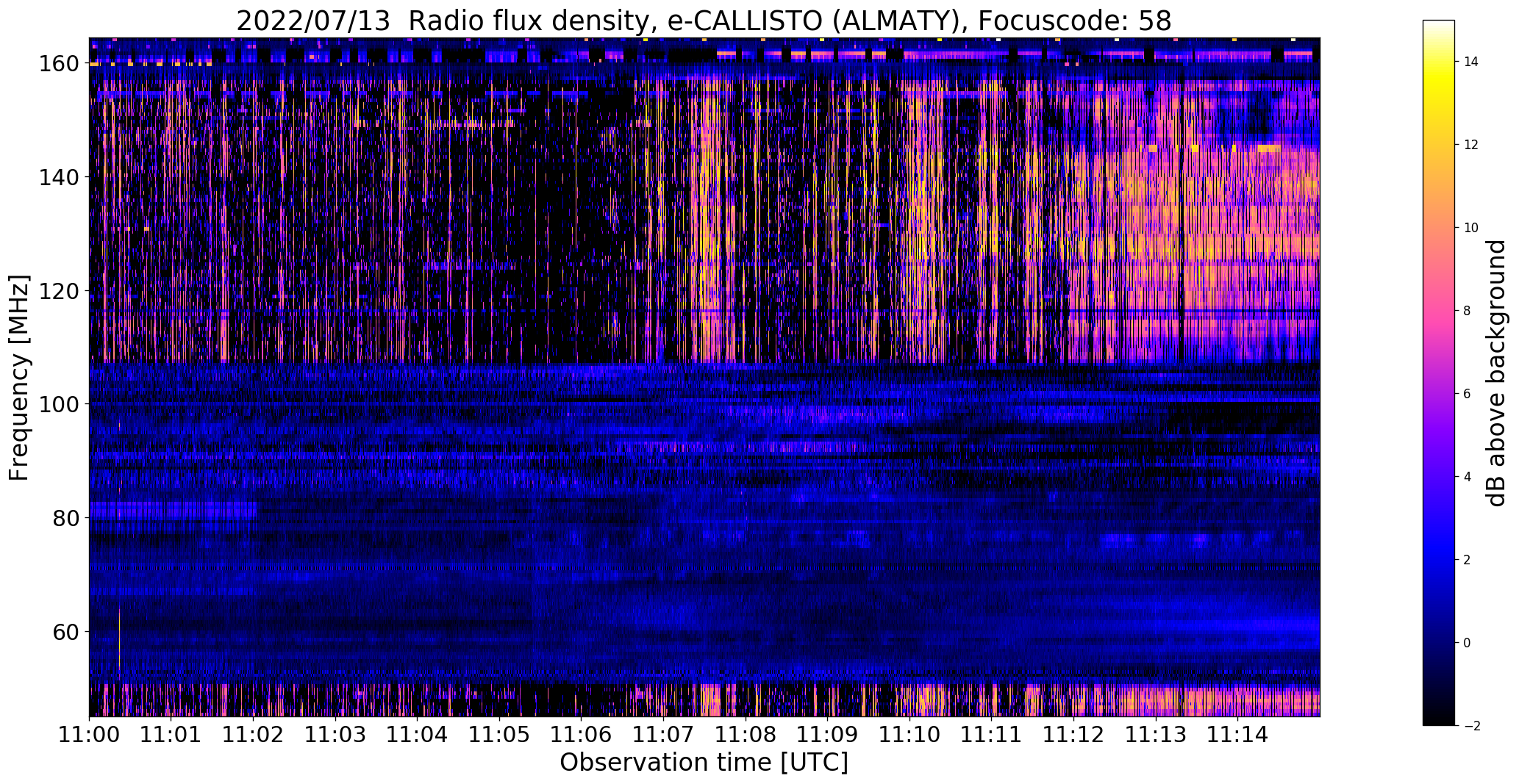Click the 11:14 time tick label
This screenshot has height=784, width=1519.
[1238, 733]
